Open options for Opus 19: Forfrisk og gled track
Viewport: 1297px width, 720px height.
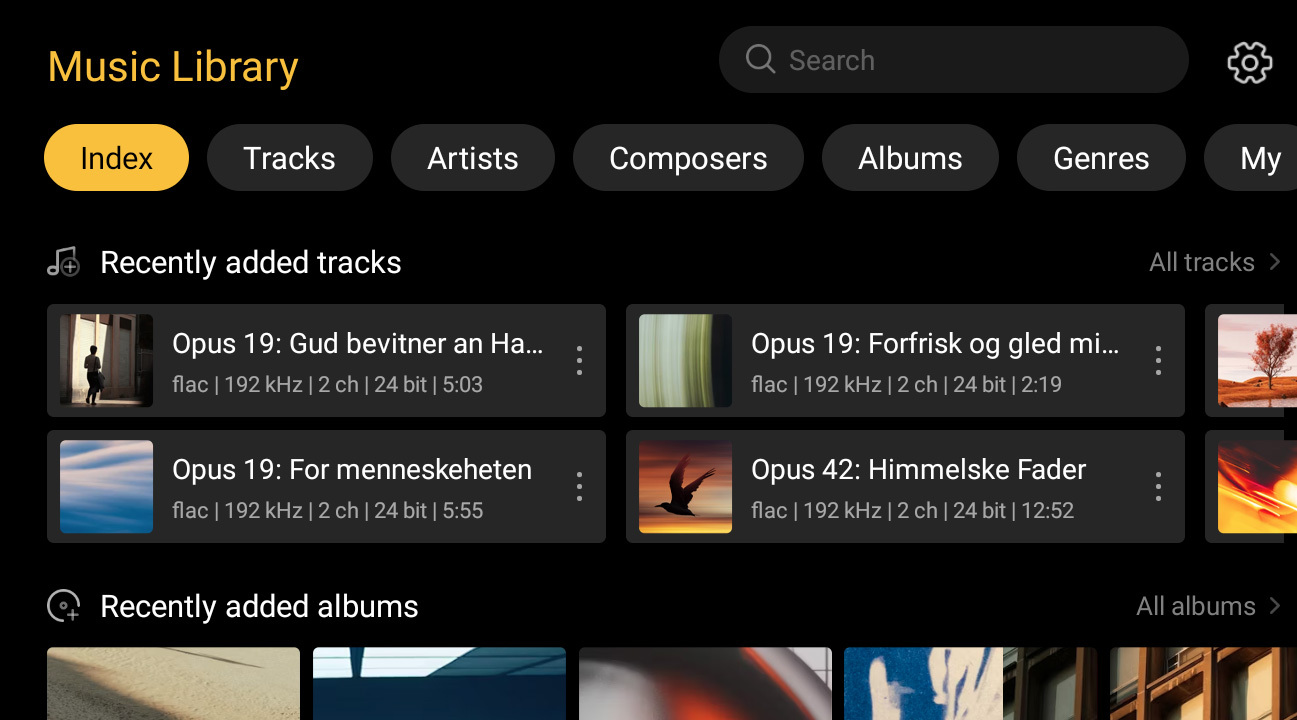pos(1158,360)
